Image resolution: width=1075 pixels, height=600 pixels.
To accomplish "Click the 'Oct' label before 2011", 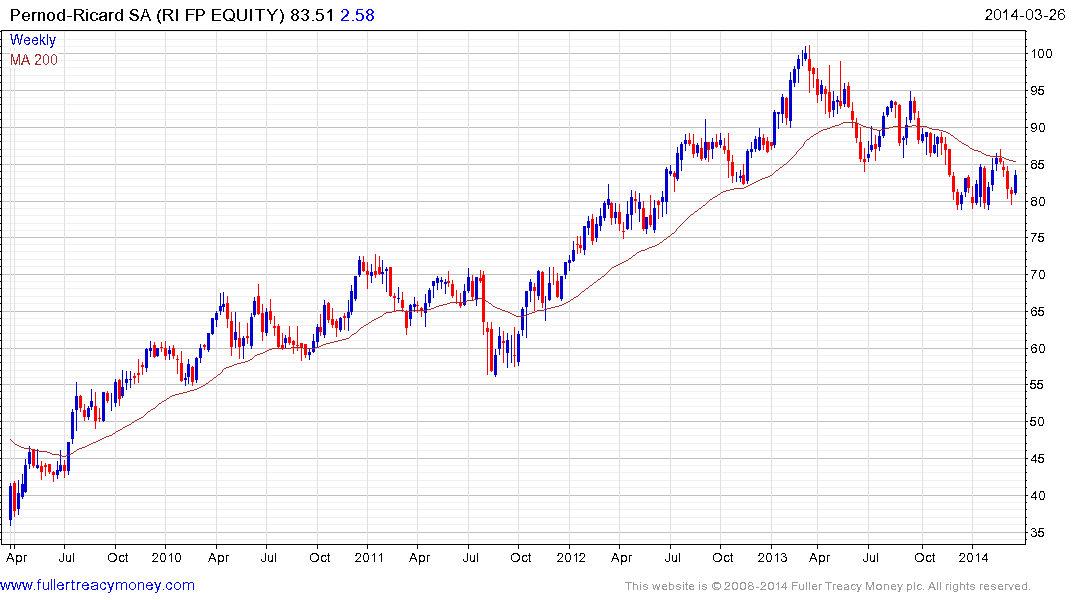I will point(320,557).
